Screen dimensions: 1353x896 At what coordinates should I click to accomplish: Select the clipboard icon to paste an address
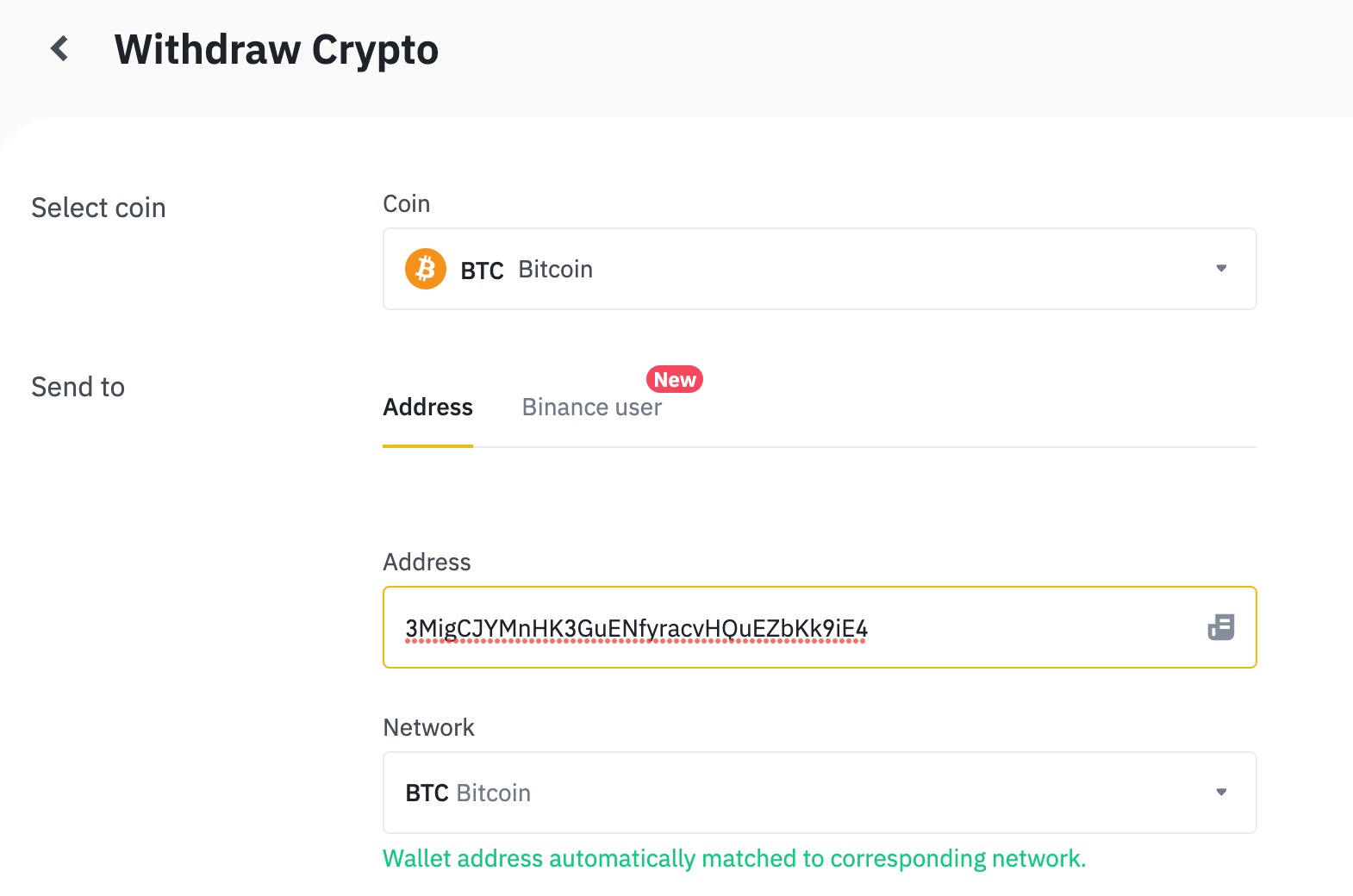(1219, 627)
